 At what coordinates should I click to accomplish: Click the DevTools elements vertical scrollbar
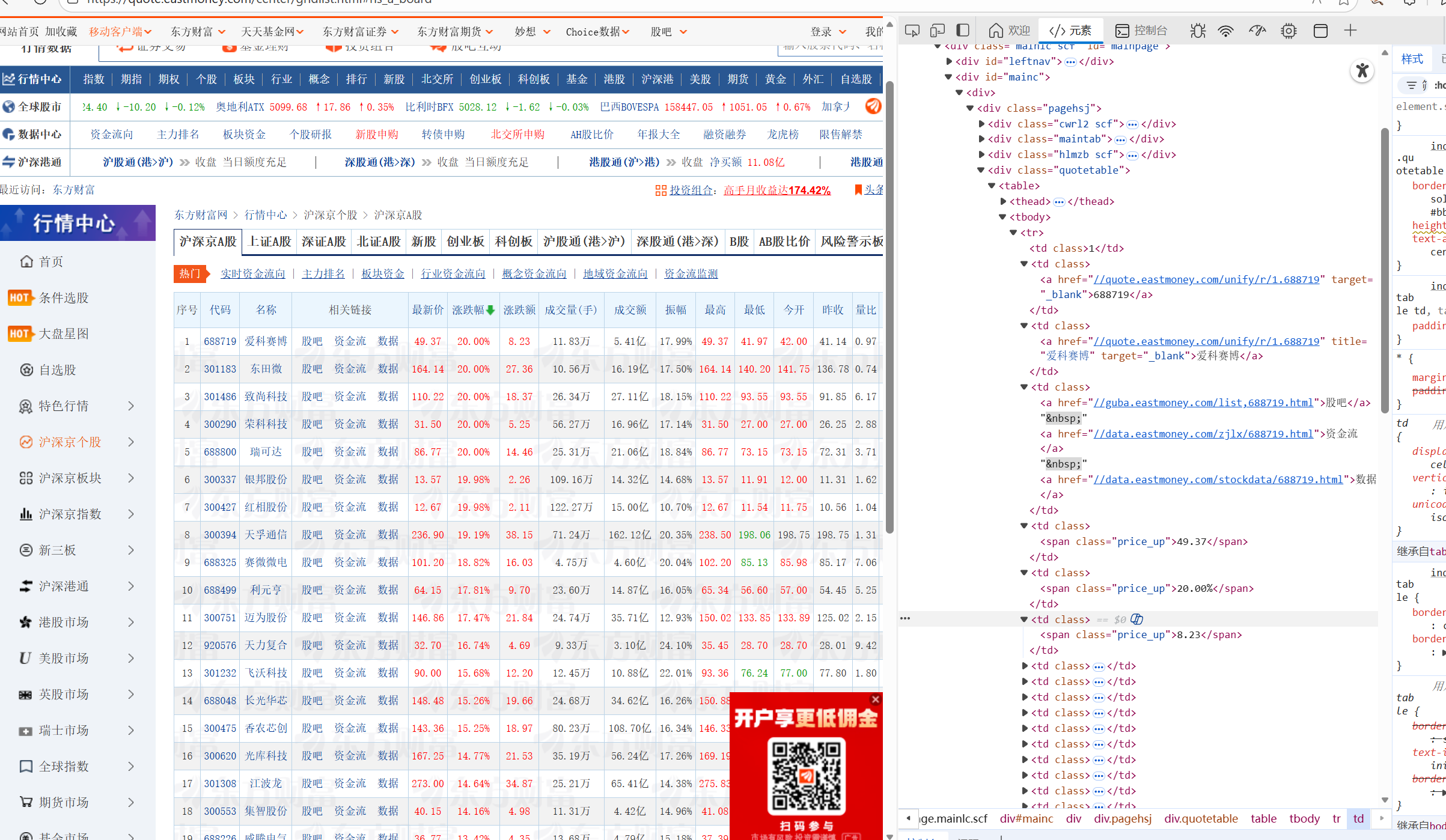[x=1385, y=270]
